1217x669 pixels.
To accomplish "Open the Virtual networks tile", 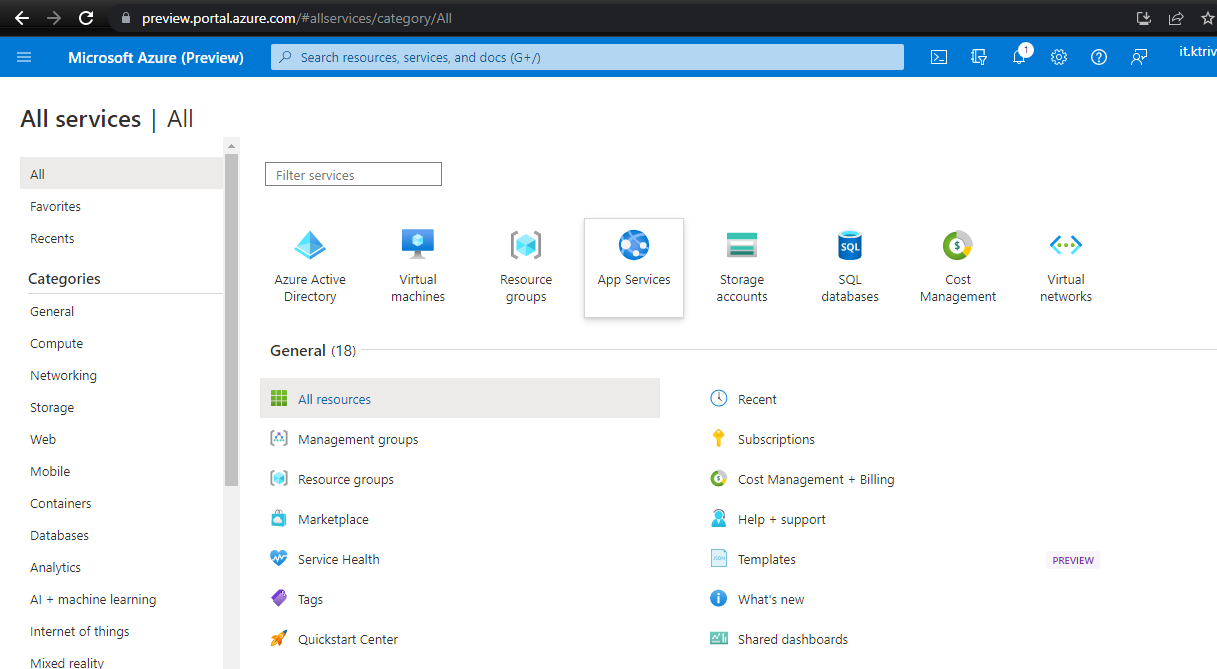I will tap(1066, 267).
